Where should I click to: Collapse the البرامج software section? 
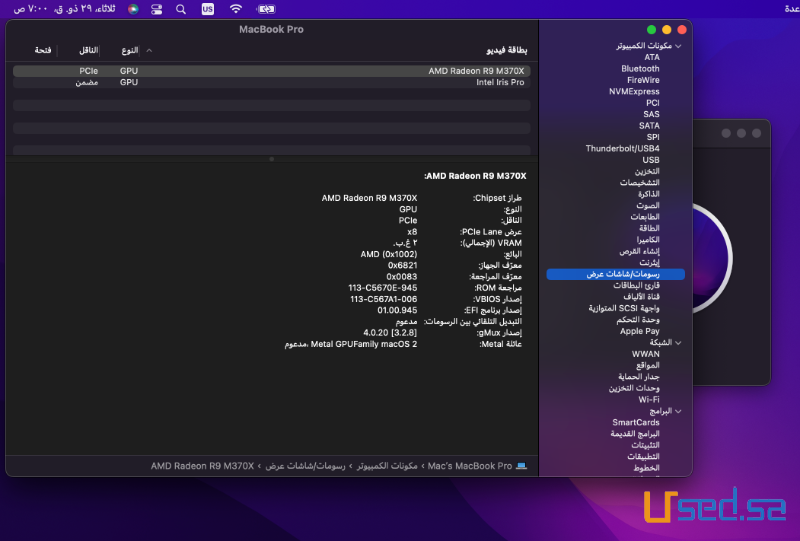678,411
